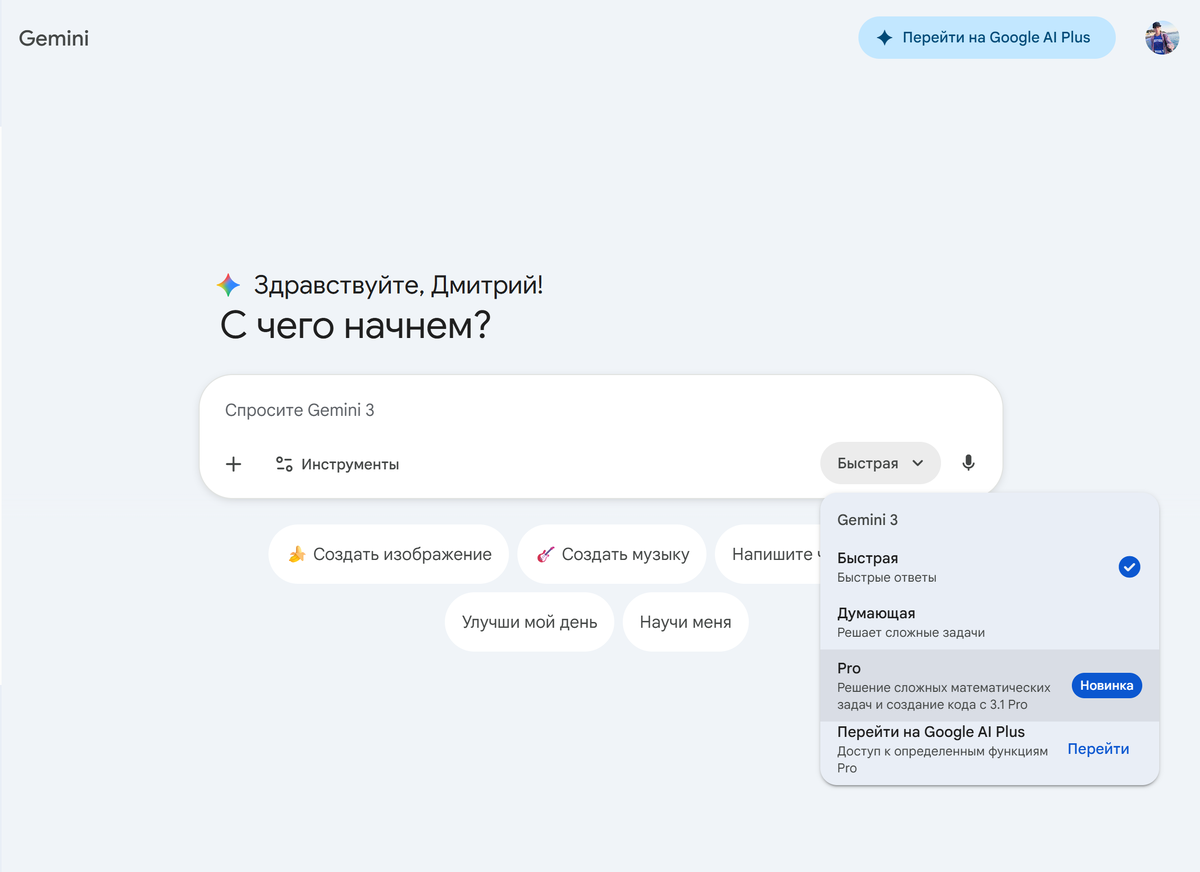Screen dimensions: 1200x872
Task: Click Создать музыку suggestion chip
Action: click(612, 554)
